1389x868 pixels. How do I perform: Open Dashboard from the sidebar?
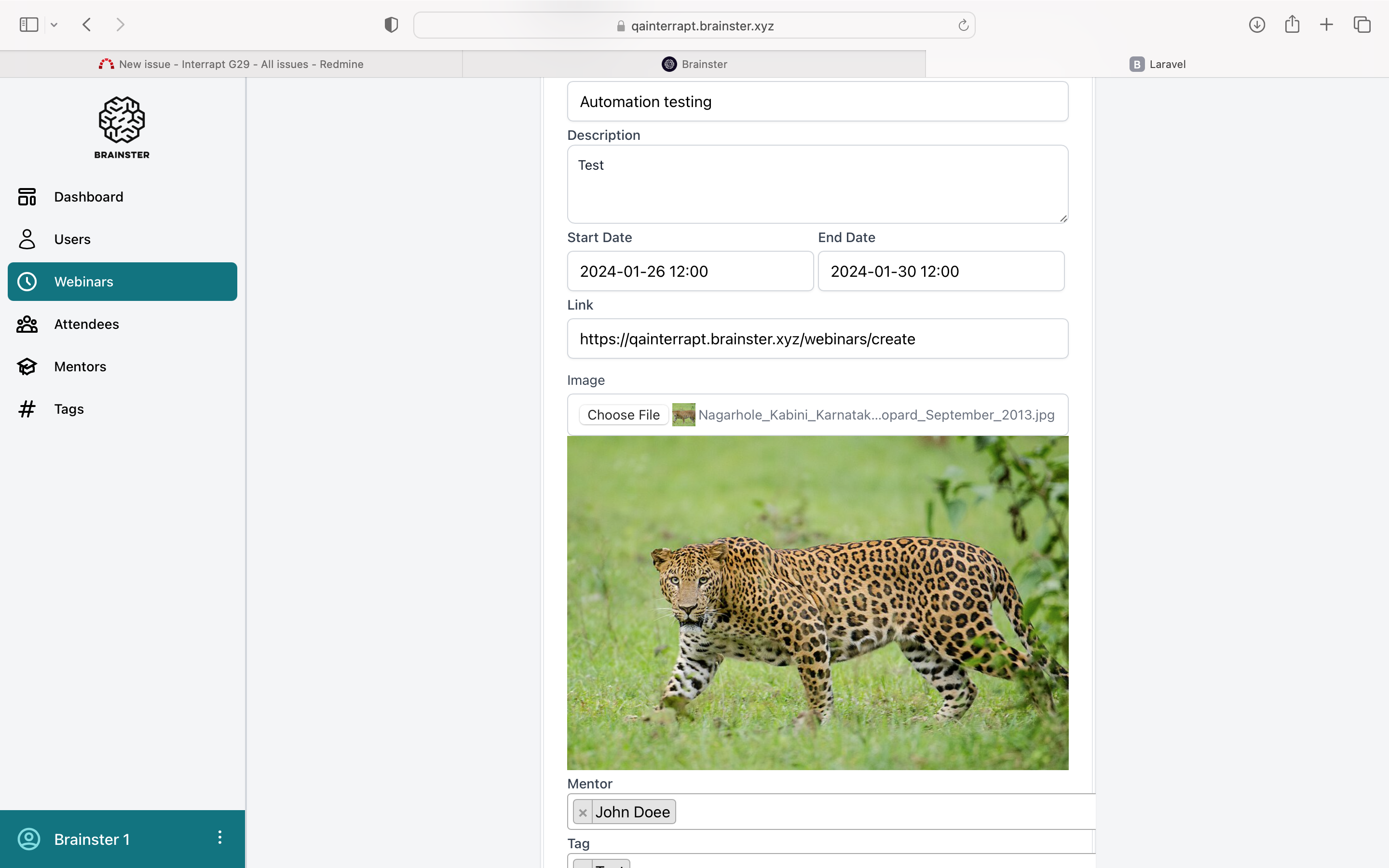[88, 197]
